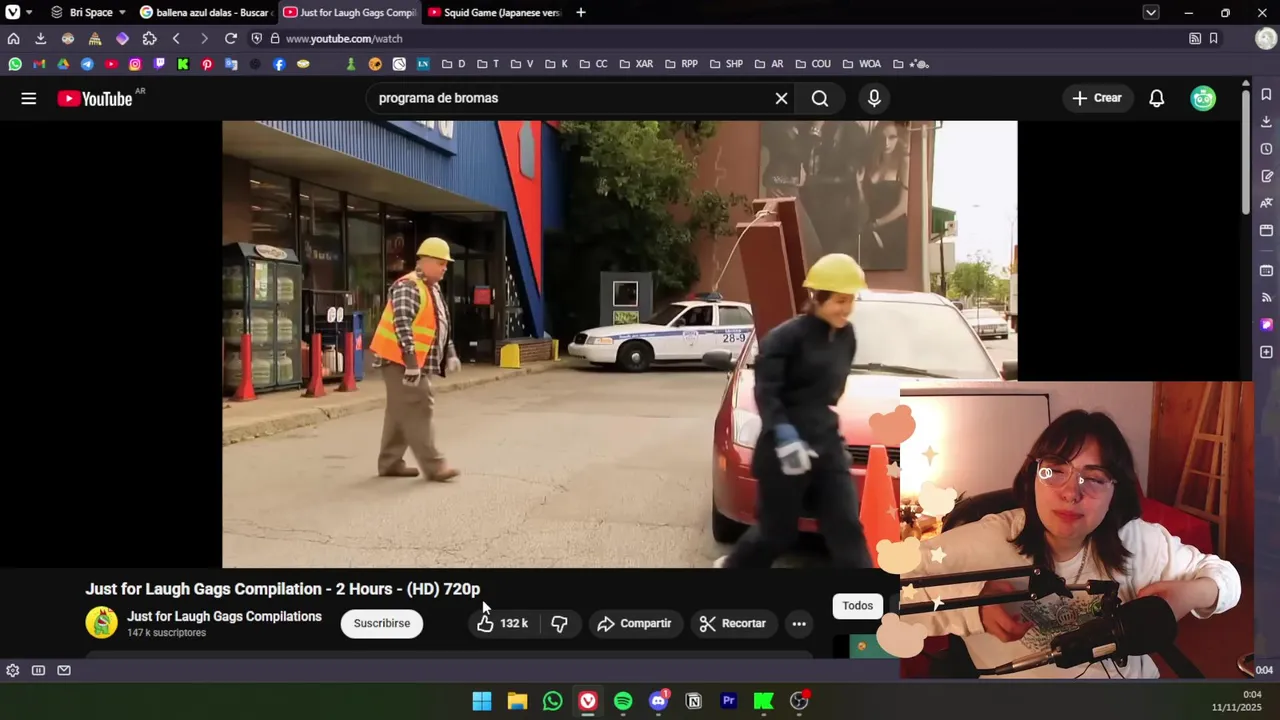Image resolution: width=1280 pixels, height=720 pixels.
Task: Open the Gmail bookmark
Action: pos(39,64)
